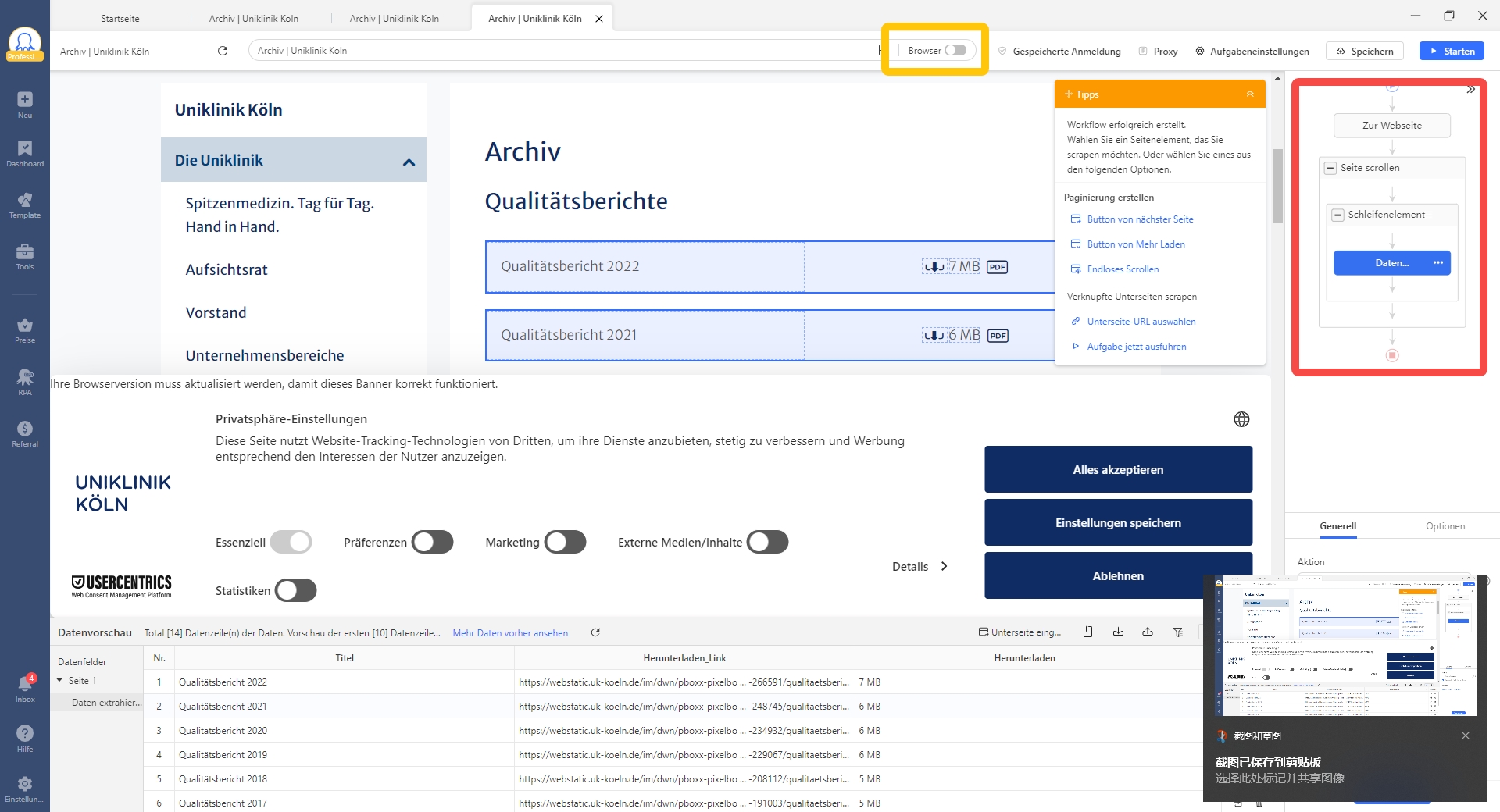Screen dimensions: 1500x812
Task: Click the globe language icon in the privacy banner
Action: [x=1241, y=419]
